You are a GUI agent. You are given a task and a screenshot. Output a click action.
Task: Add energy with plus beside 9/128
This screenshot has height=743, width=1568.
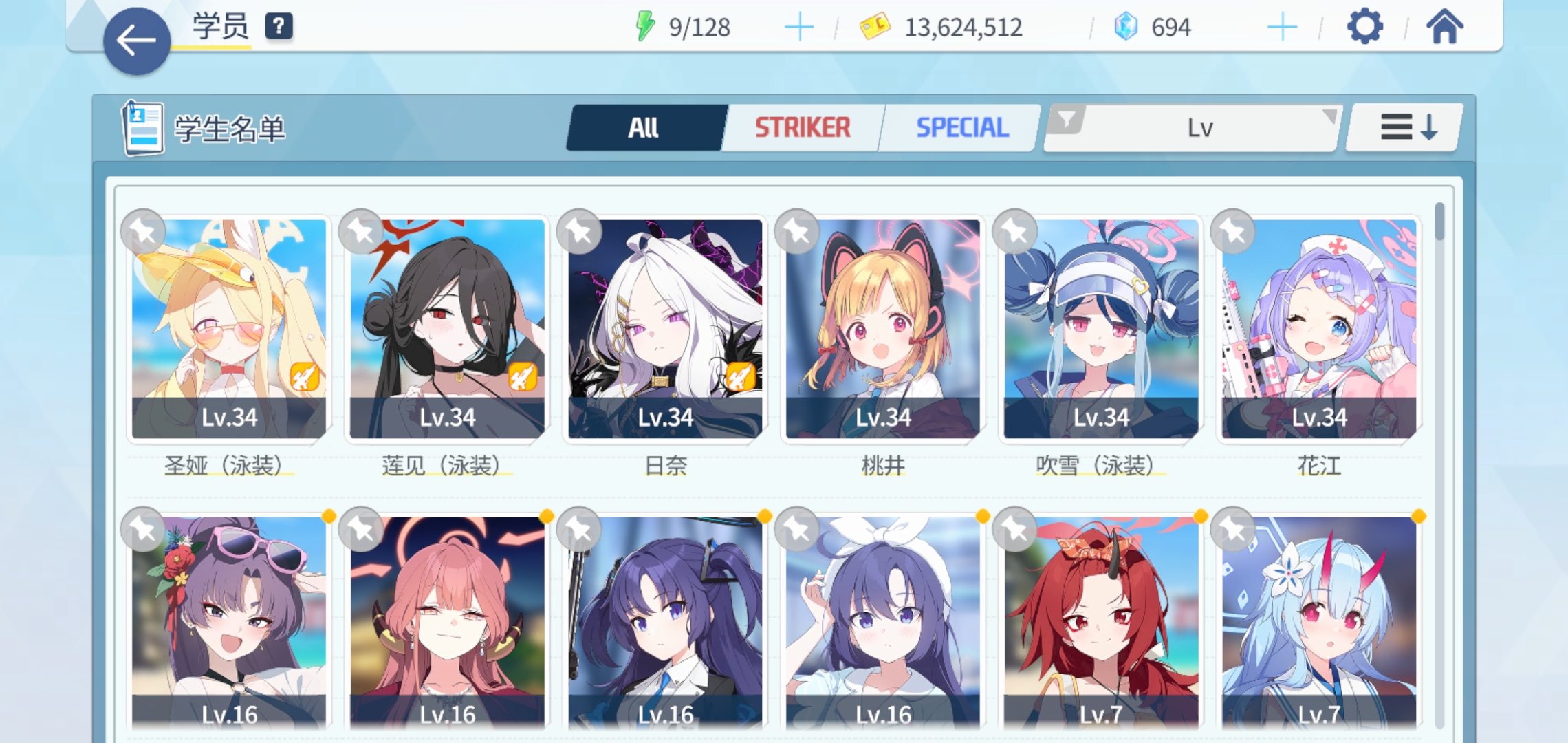tap(799, 28)
